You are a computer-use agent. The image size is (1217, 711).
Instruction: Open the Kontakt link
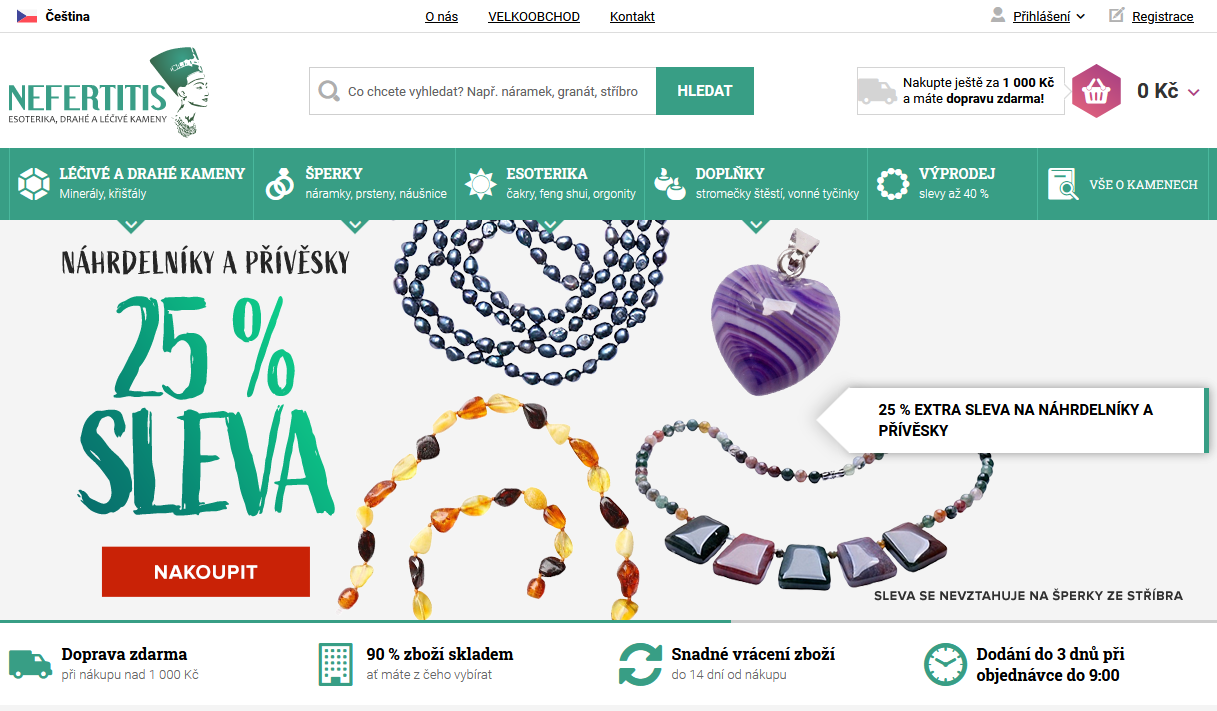(632, 17)
